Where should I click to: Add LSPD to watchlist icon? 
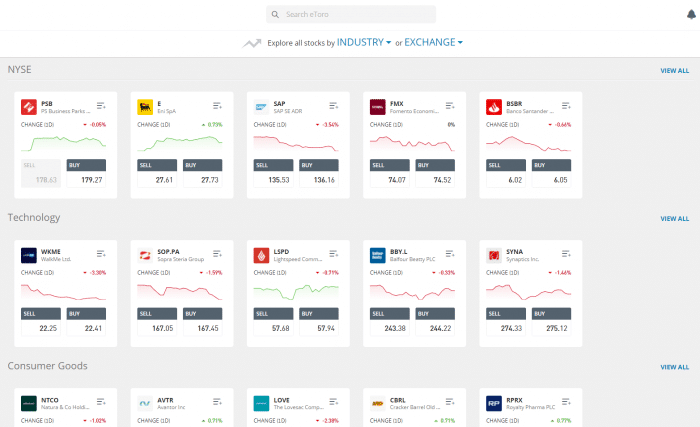(333, 254)
